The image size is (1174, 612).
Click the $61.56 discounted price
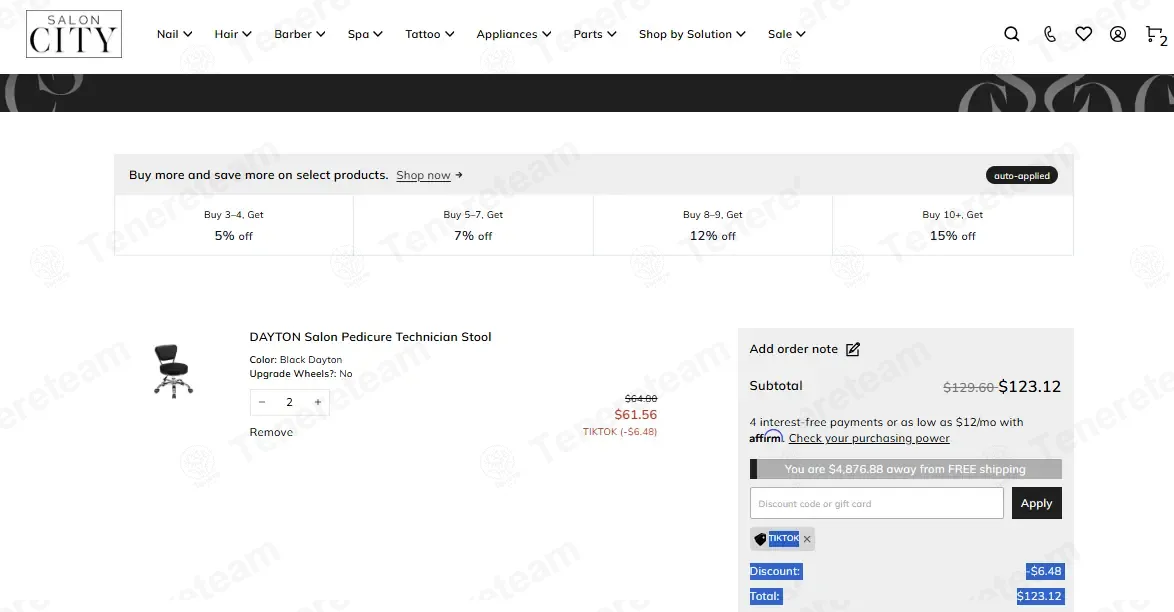point(636,414)
